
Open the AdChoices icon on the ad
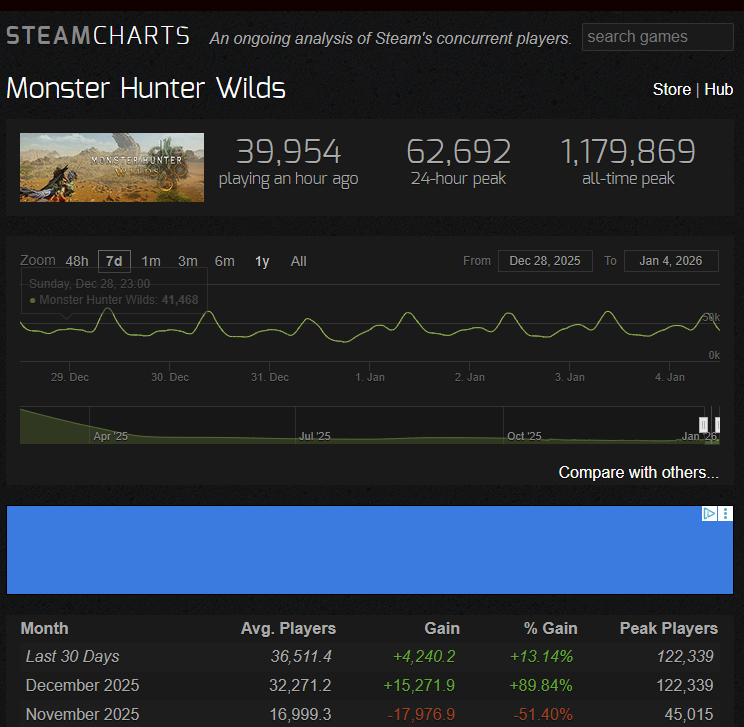[x=709, y=513]
